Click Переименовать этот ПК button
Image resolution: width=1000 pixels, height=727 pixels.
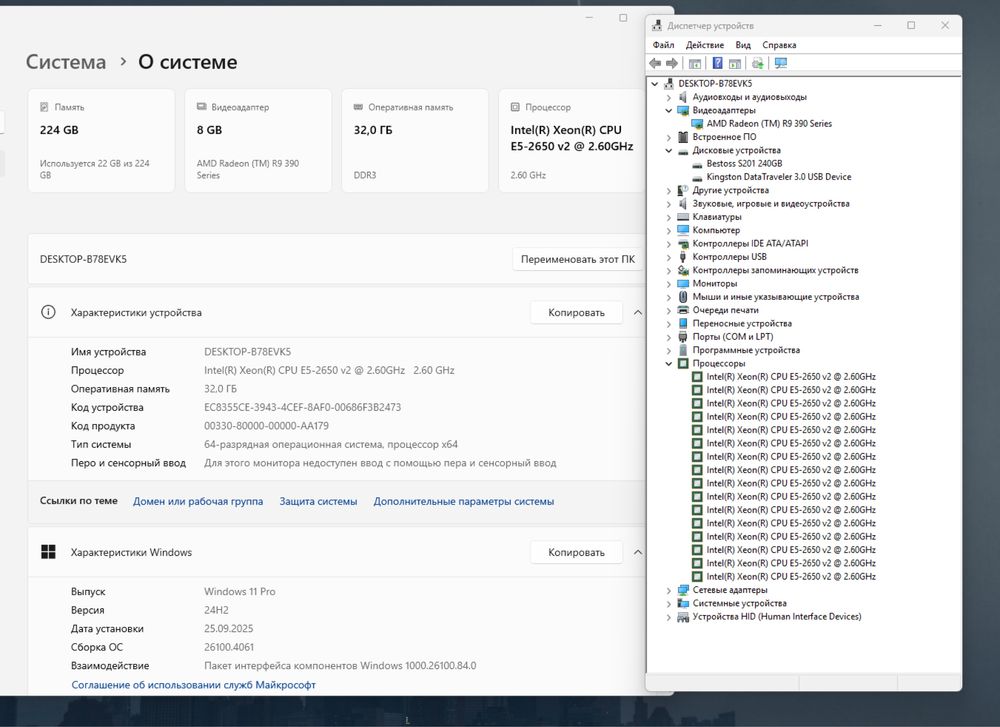tap(578, 259)
